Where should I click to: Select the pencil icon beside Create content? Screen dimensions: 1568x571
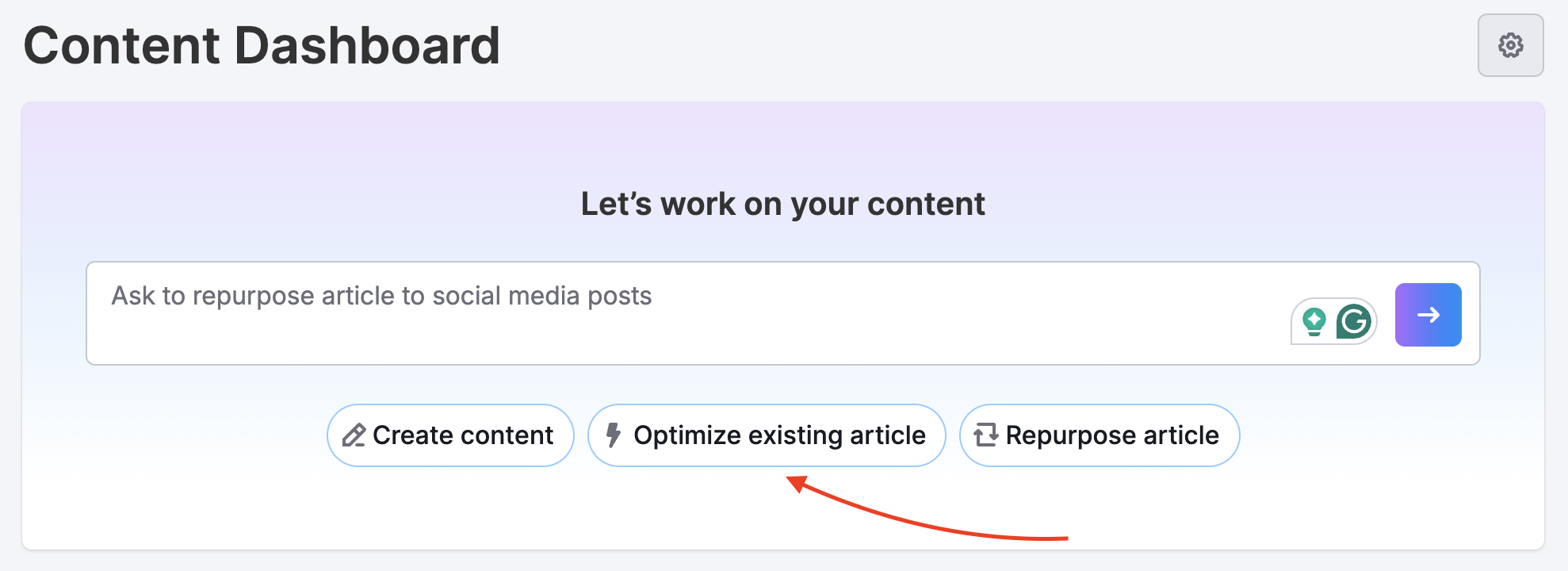[355, 435]
